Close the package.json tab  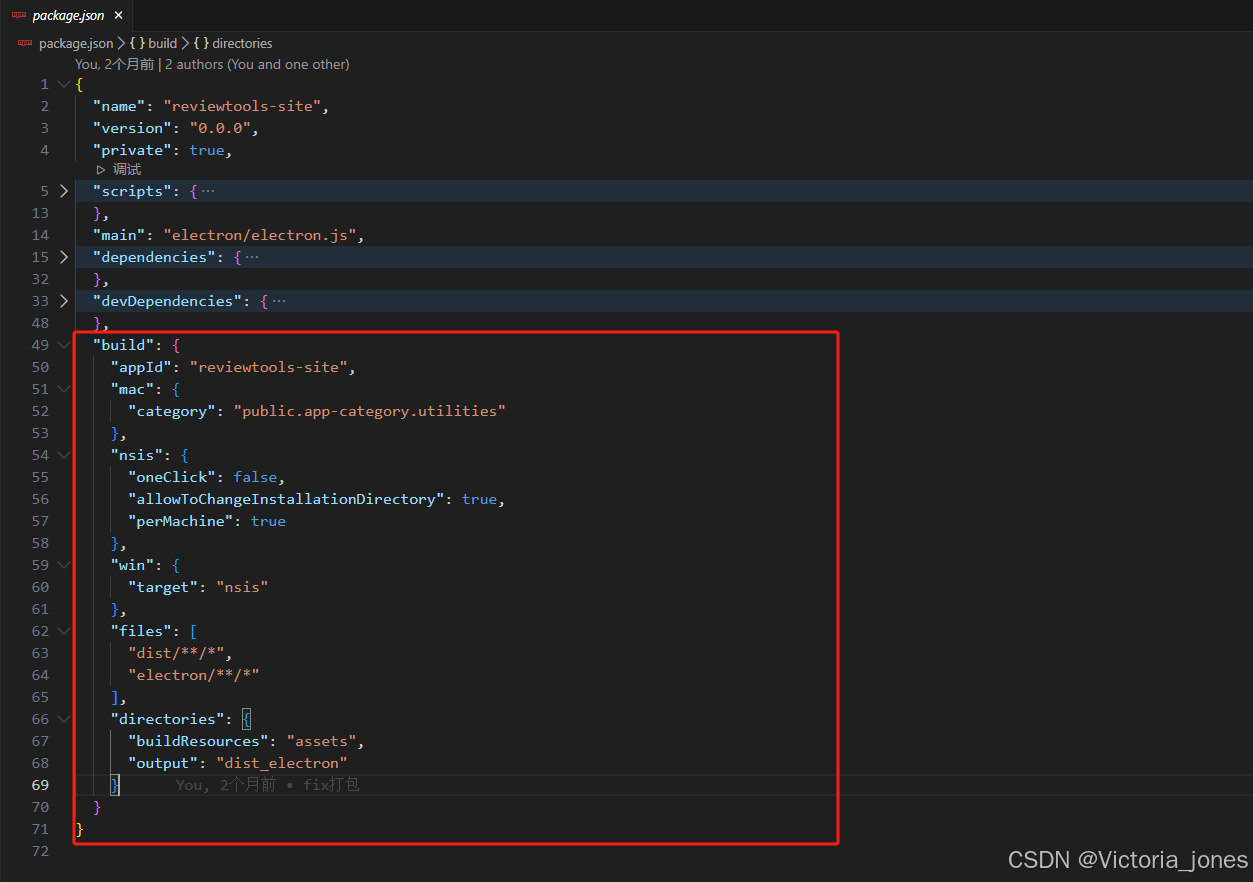click(x=118, y=15)
